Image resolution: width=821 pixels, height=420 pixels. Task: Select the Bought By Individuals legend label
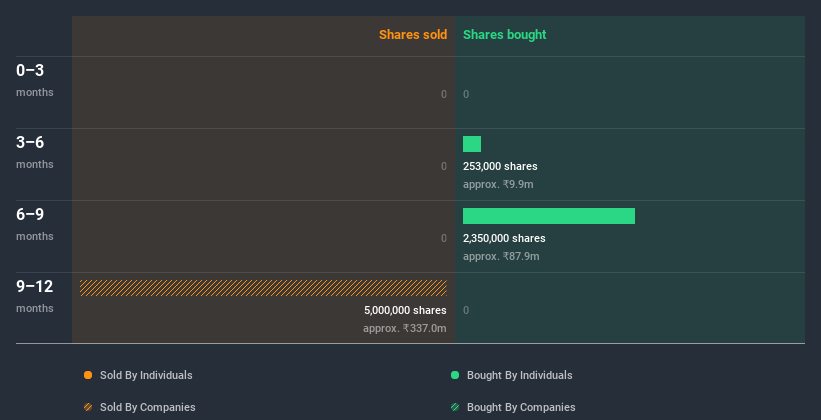tap(519, 375)
